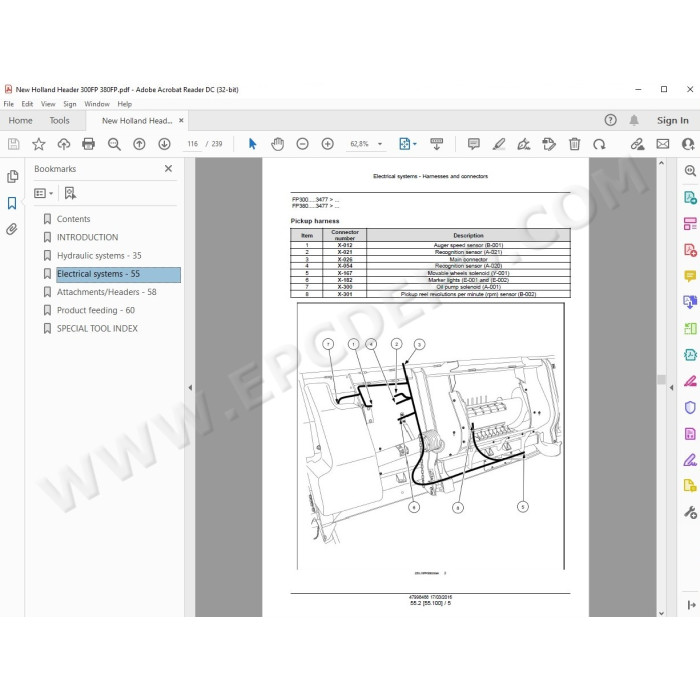Jump to INTRODUCTION bookmark
Screen dimensions: 700x700
click(x=88, y=237)
